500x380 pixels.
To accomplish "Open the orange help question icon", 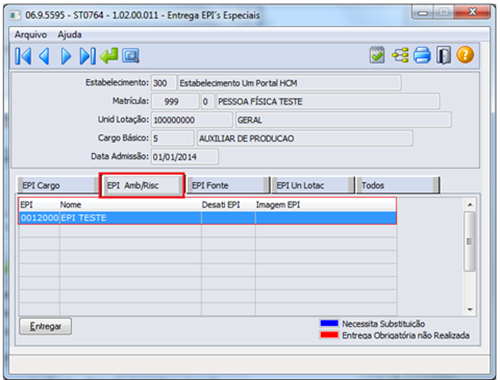I will [465, 55].
